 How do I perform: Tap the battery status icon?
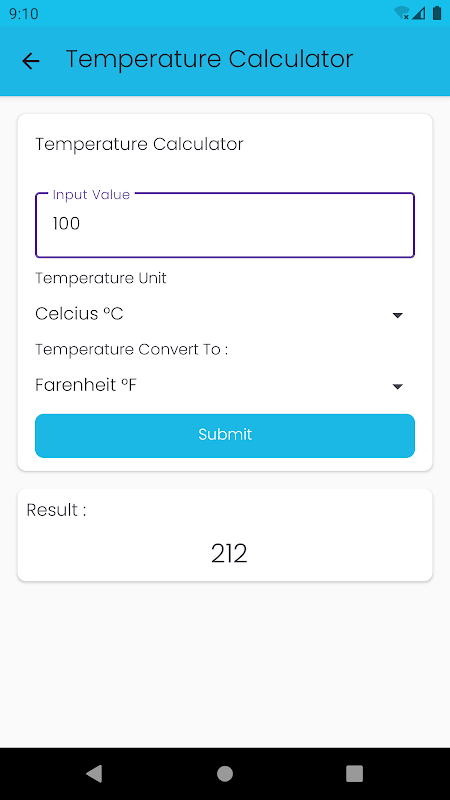click(437, 13)
